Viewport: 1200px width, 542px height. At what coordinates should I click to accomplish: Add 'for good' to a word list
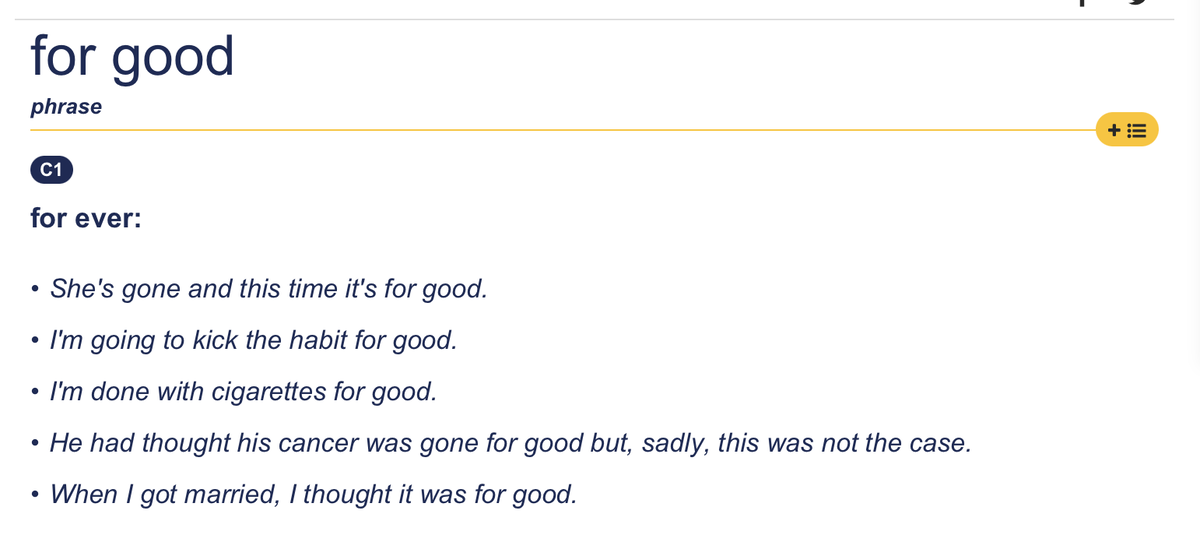[1127, 130]
